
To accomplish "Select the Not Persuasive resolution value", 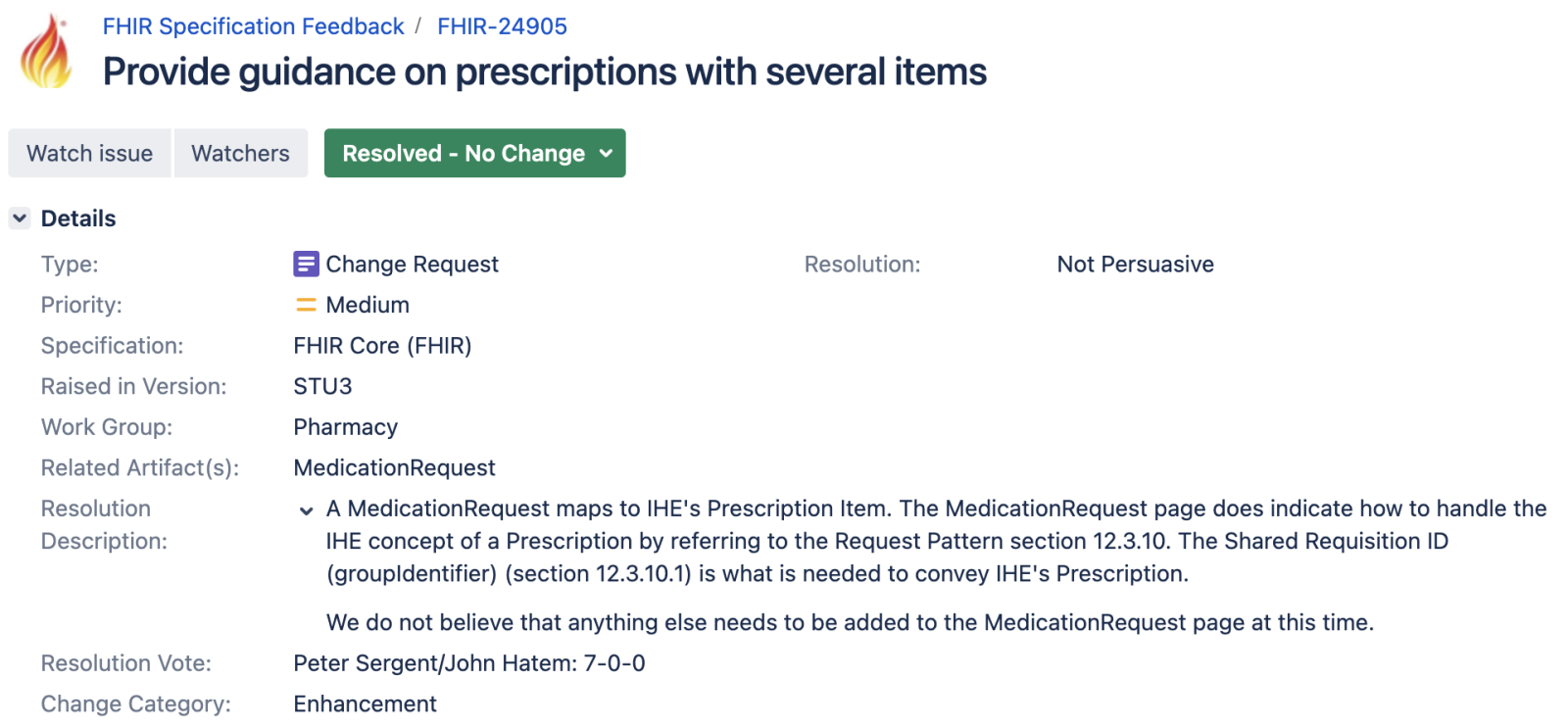I will pyautogui.click(x=1135, y=265).
